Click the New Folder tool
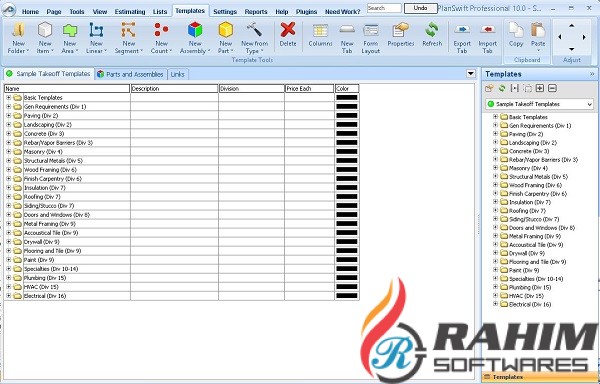 [18, 38]
